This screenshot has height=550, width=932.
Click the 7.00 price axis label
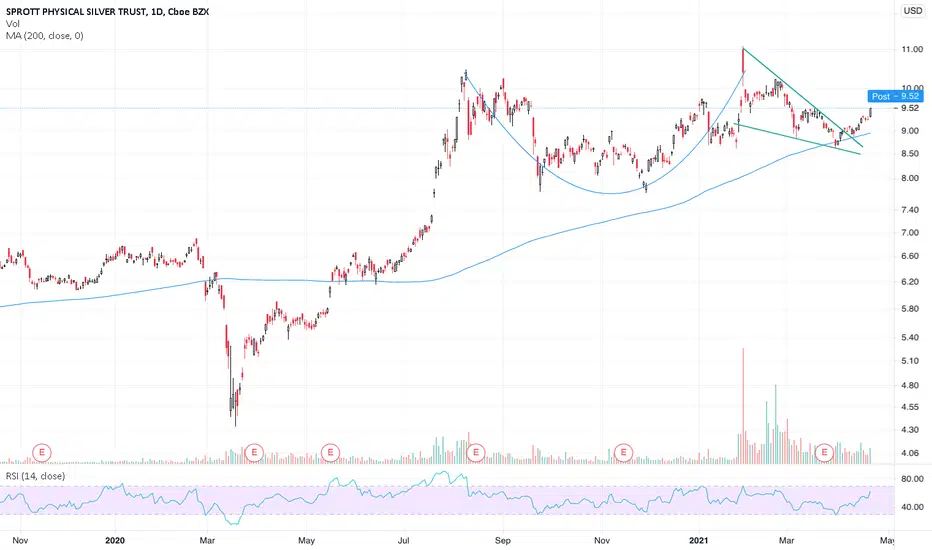912,232
